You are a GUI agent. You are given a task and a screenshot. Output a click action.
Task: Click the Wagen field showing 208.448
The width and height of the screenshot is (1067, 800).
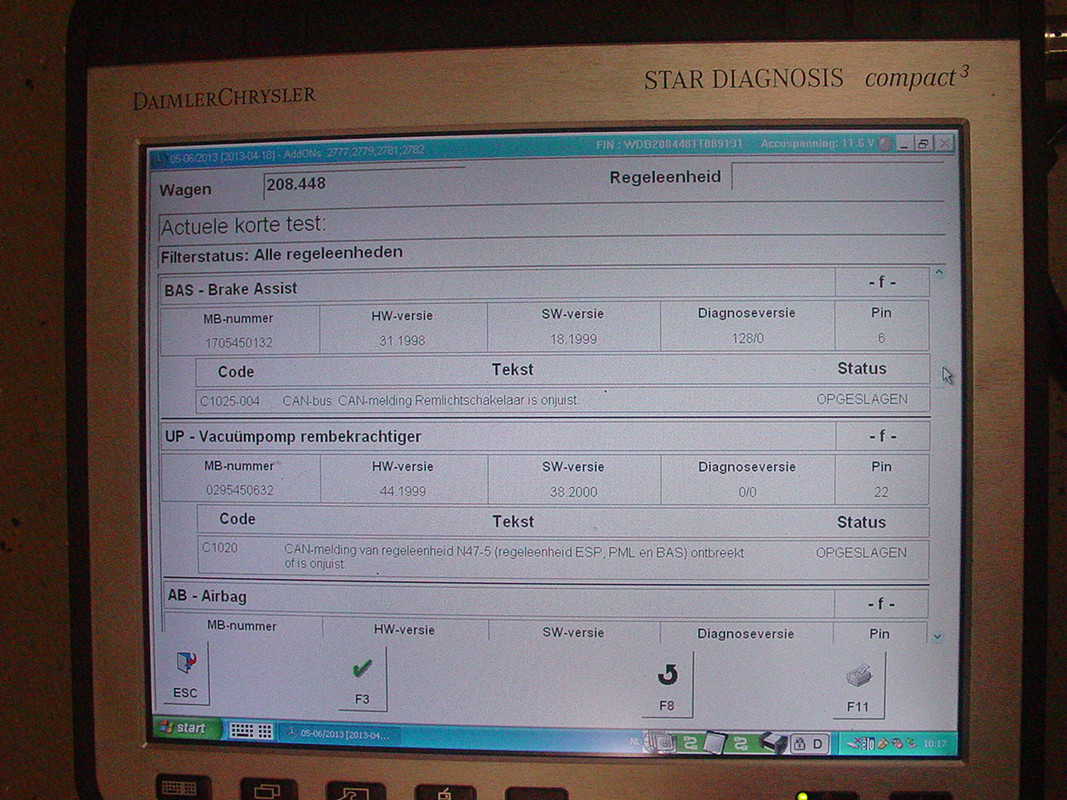pos(364,184)
